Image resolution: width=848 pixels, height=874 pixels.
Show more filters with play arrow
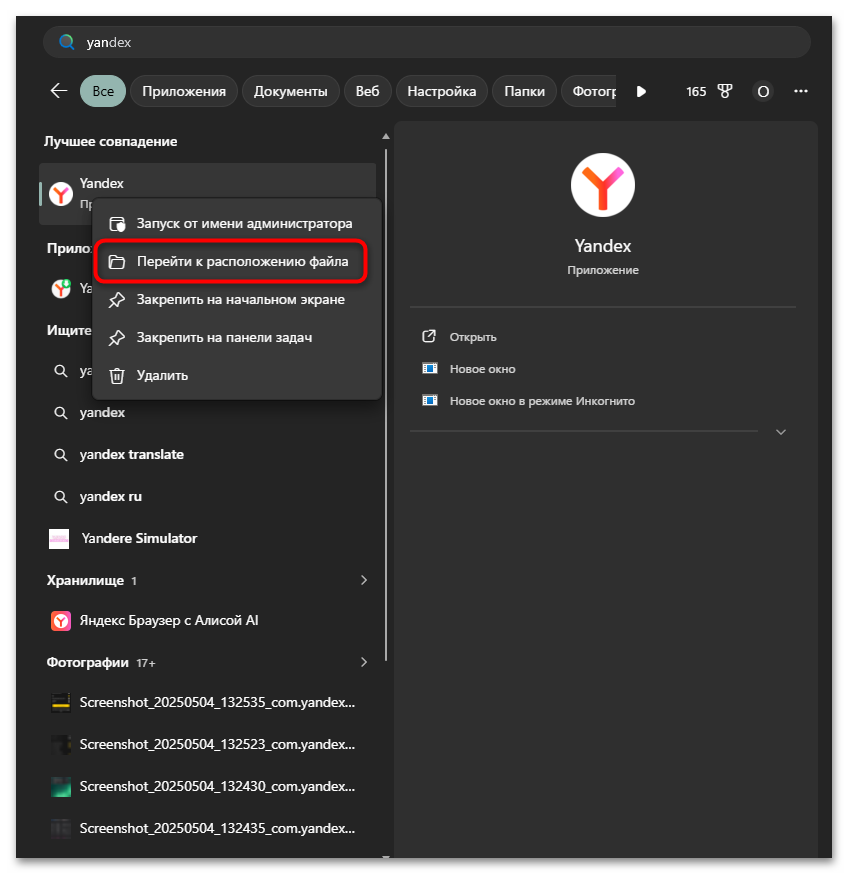click(x=641, y=91)
